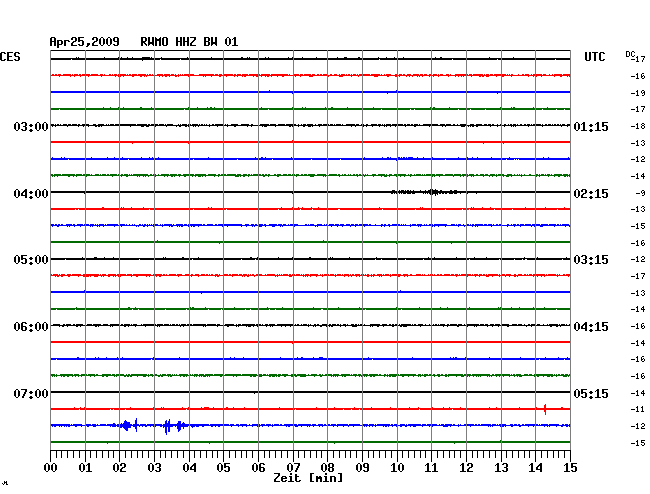Click minute 08 on the time axis

tap(327, 467)
